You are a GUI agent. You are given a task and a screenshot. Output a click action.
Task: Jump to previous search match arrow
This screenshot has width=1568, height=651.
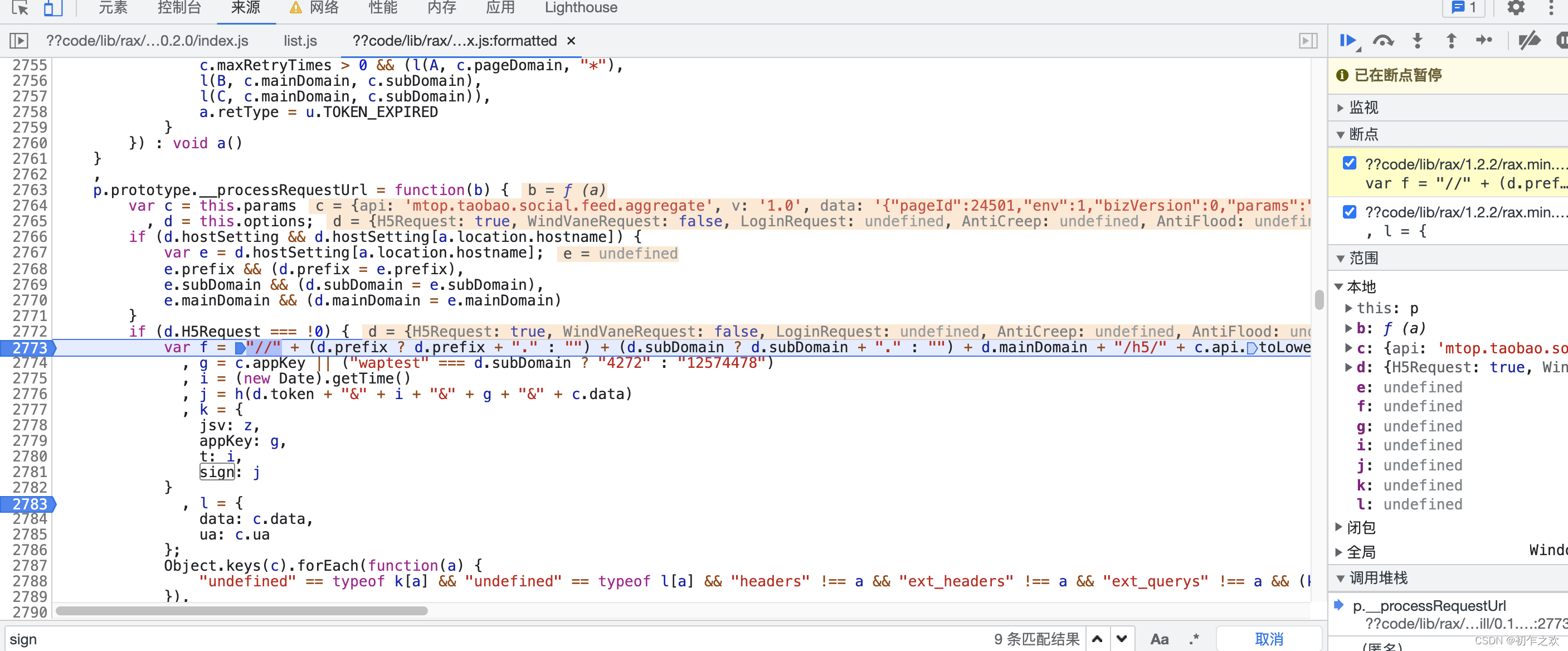pos(1098,639)
